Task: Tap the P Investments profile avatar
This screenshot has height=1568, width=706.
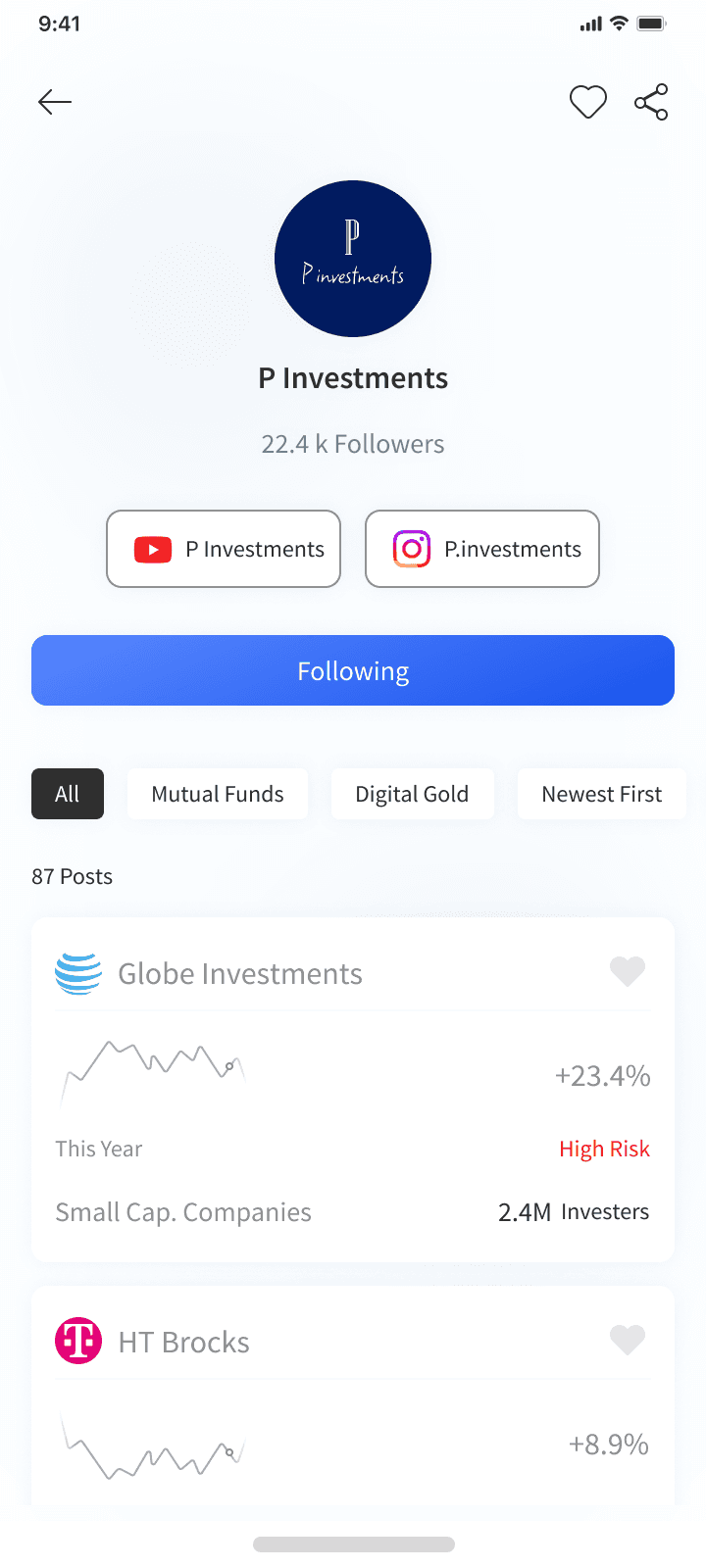Action: [x=353, y=259]
